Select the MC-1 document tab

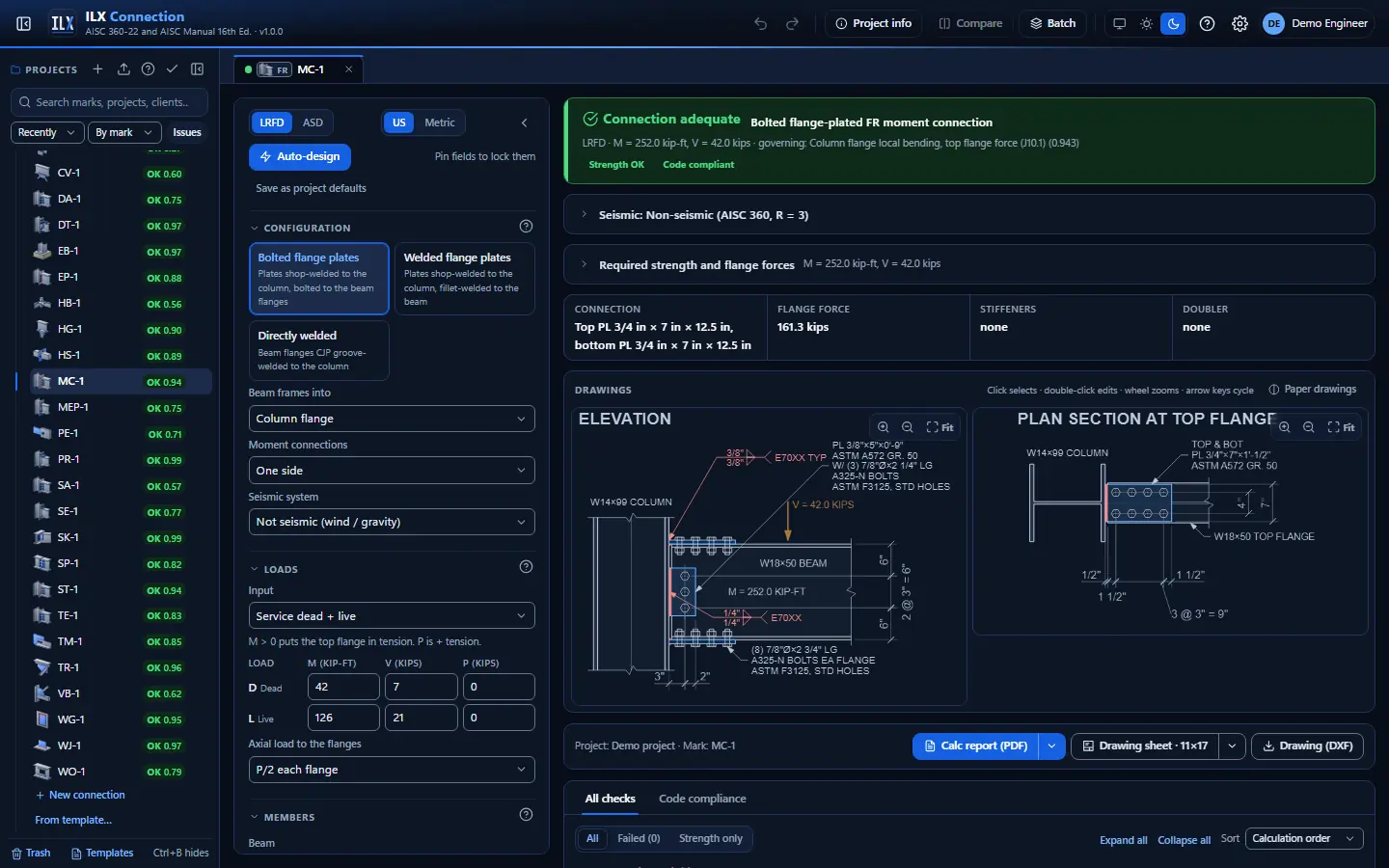[299, 69]
